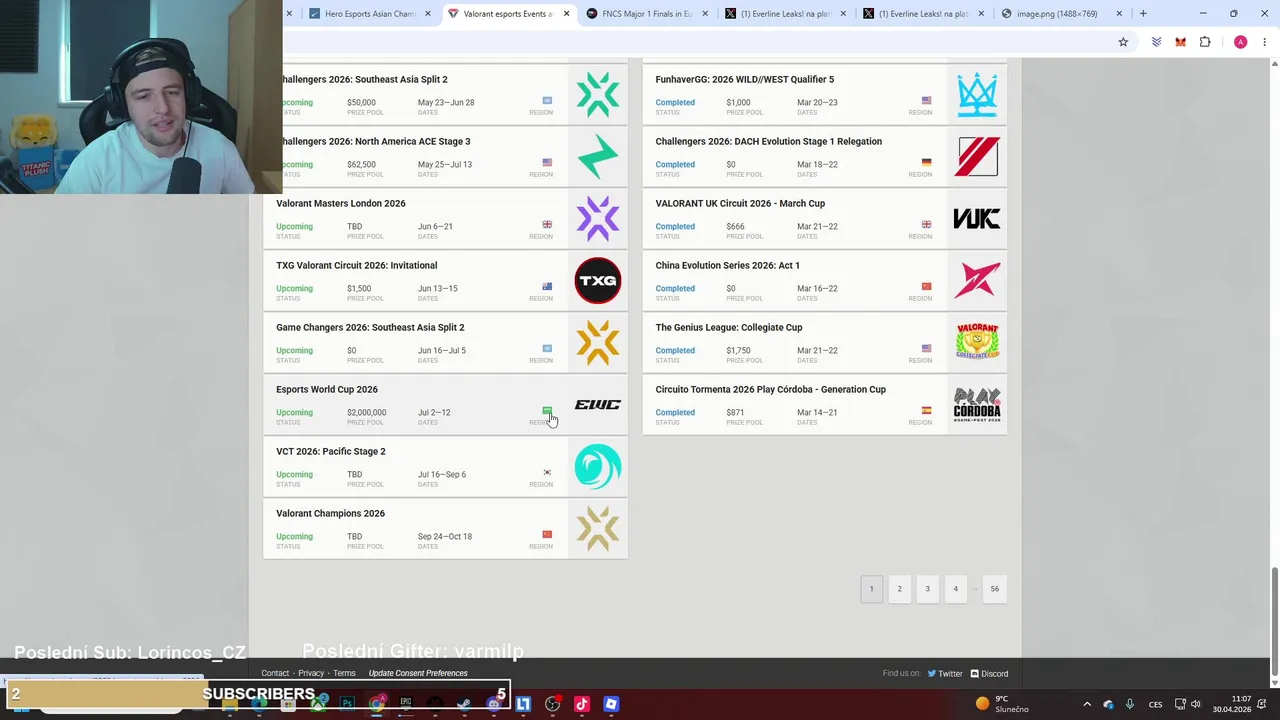The height and width of the screenshot is (720, 1280).
Task: Click Update Consent Preferences
Action: 418,673
